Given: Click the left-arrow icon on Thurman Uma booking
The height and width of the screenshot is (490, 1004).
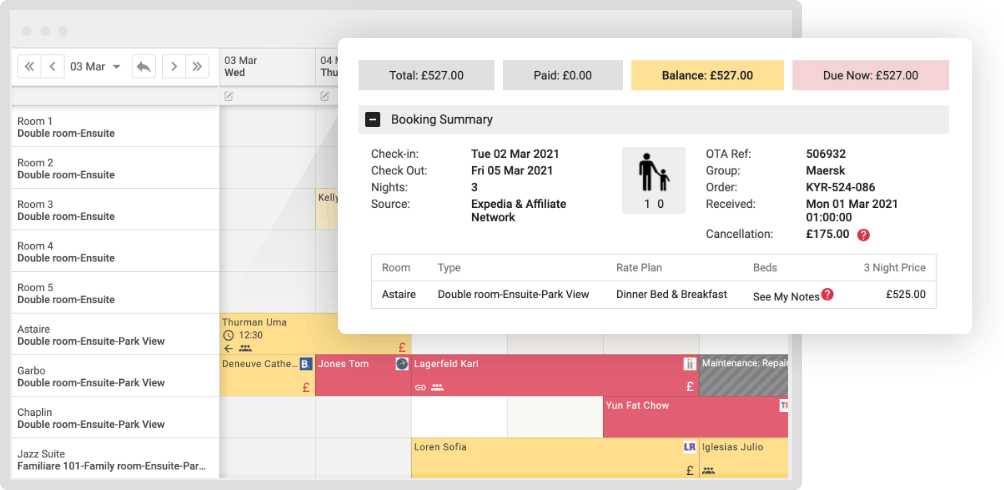Looking at the screenshot, I should tap(229, 348).
